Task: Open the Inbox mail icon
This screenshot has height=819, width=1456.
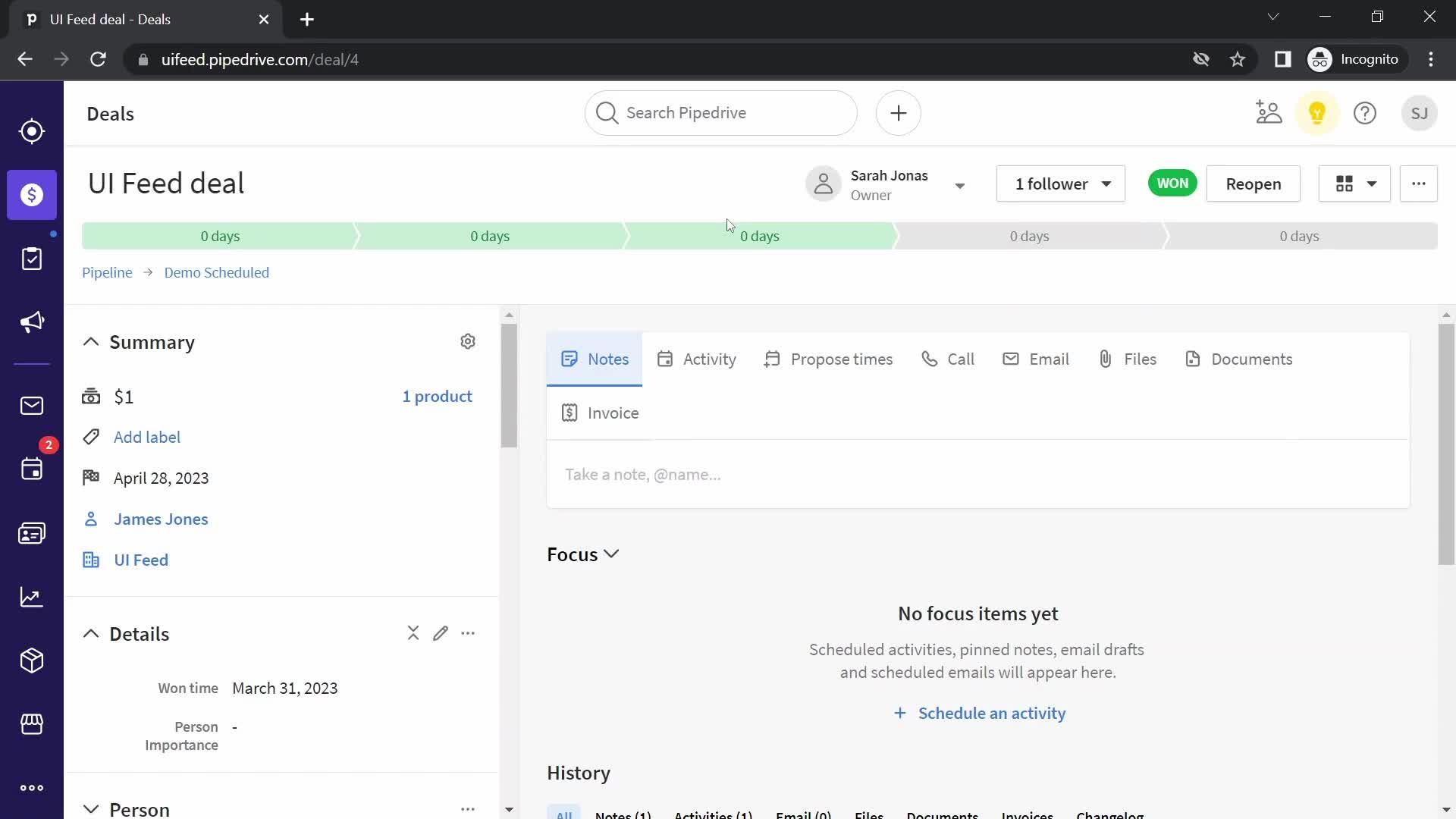Action: pos(32,405)
